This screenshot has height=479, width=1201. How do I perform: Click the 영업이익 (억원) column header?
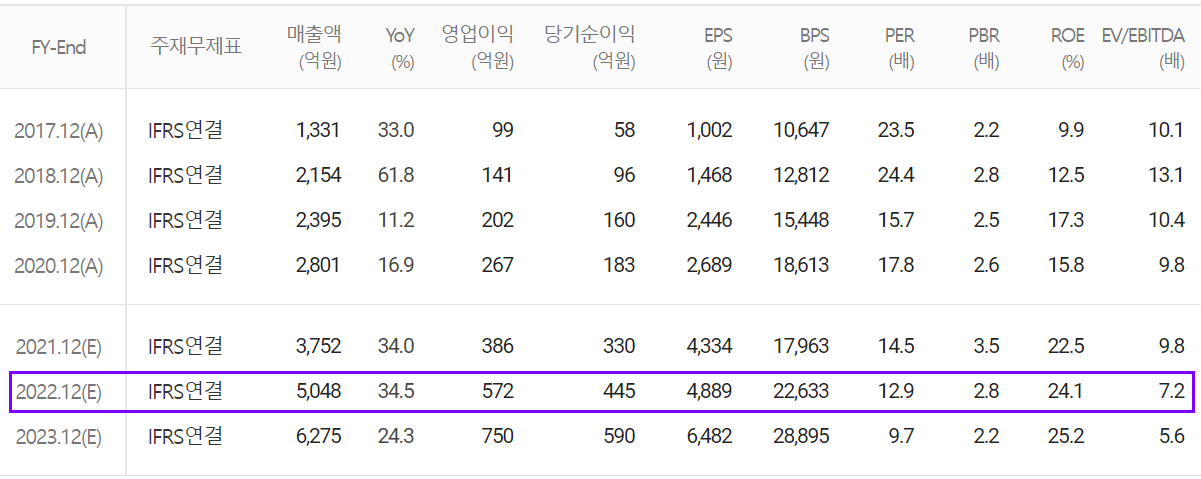coord(478,47)
